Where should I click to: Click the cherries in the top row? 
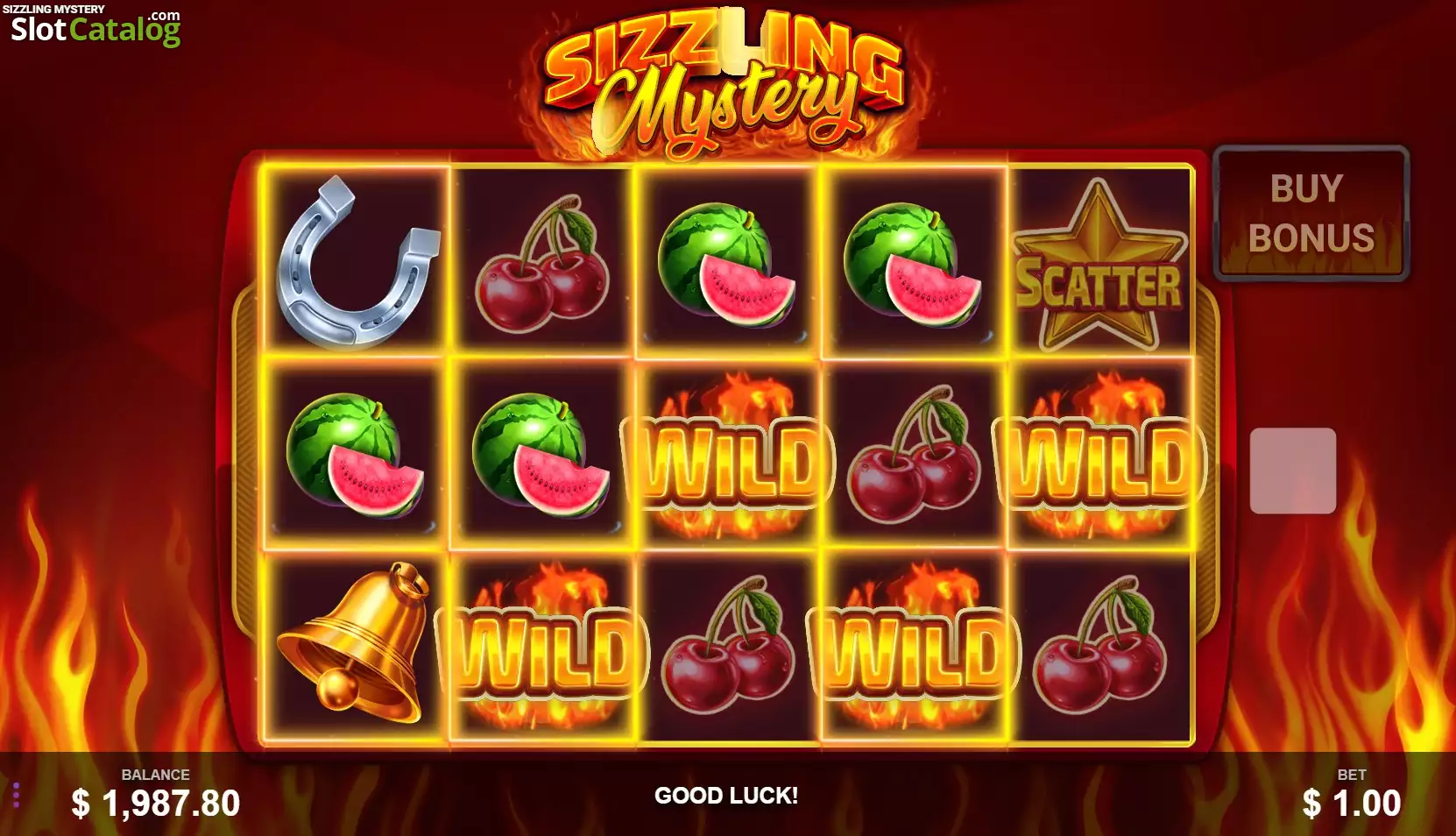(543, 258)
